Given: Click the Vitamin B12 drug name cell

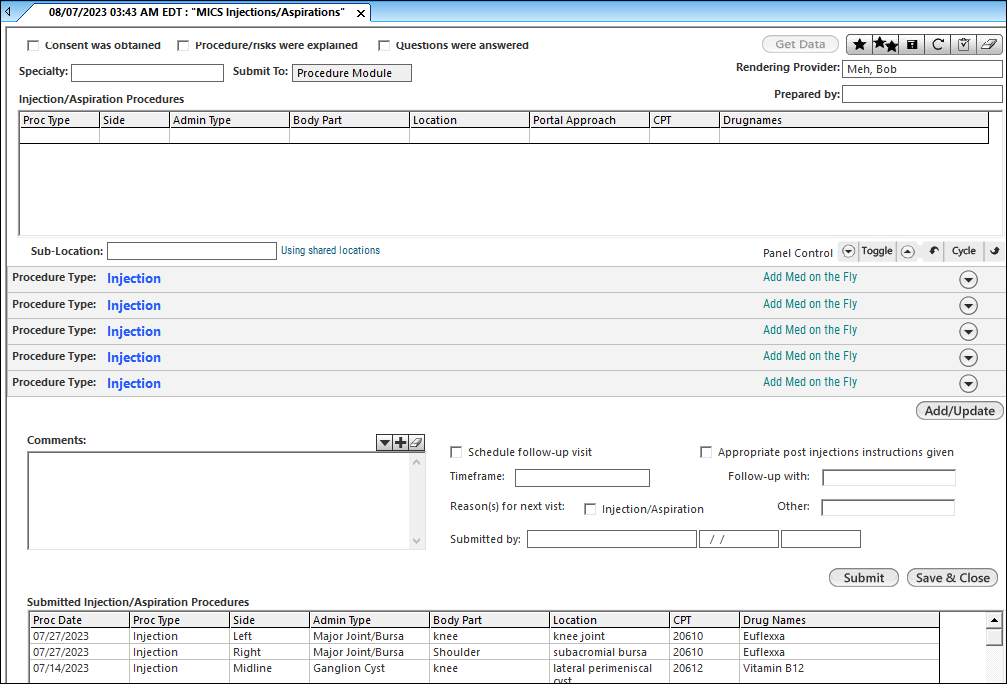Looking at the screenshot, I should pos(839,668).
